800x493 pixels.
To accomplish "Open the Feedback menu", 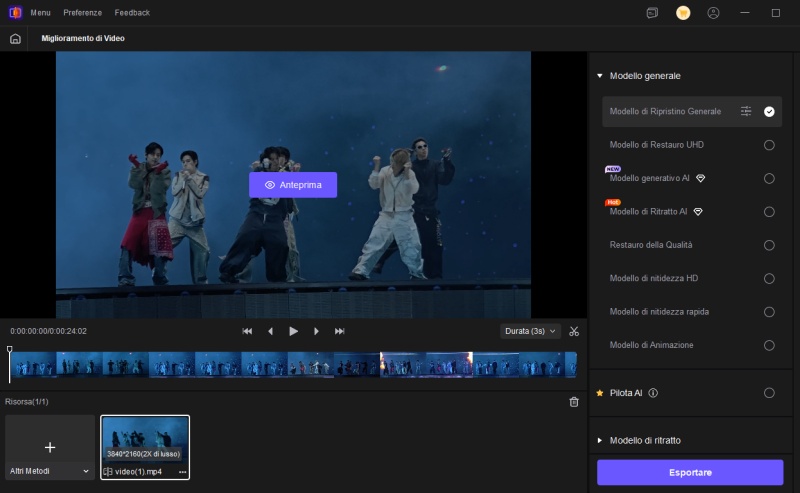I will (132, 13).
